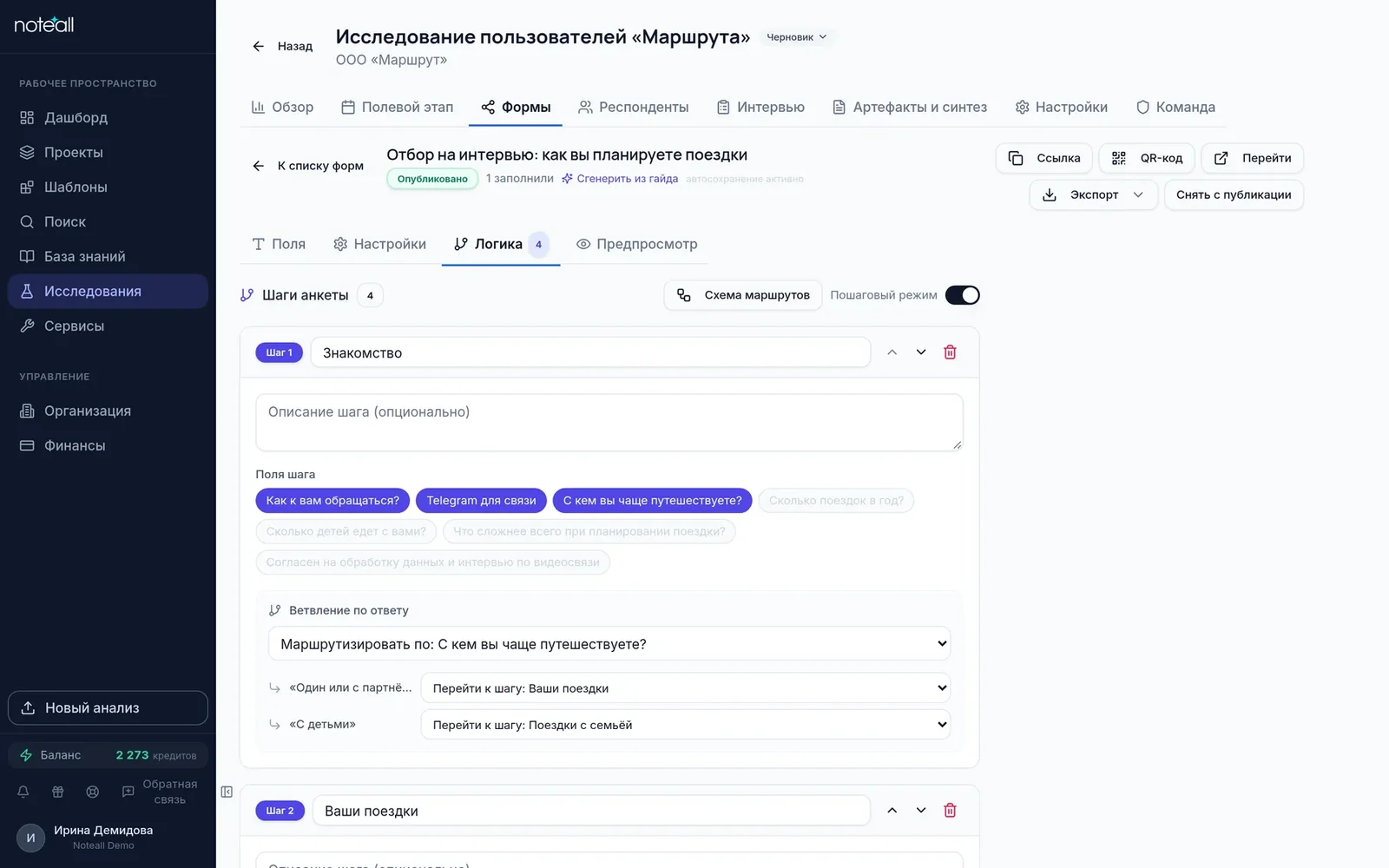This screenshot has width=1389, height=868.
Task: Click «Описание шага» textarea in step 1
Action: tap(609, 423)
